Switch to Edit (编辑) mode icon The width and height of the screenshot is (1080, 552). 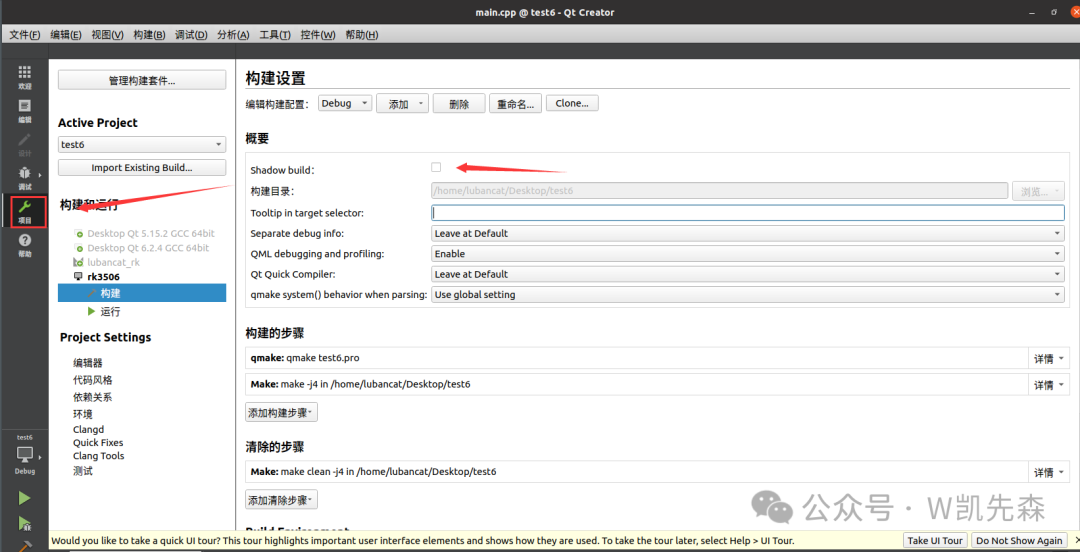pos(24,110)
